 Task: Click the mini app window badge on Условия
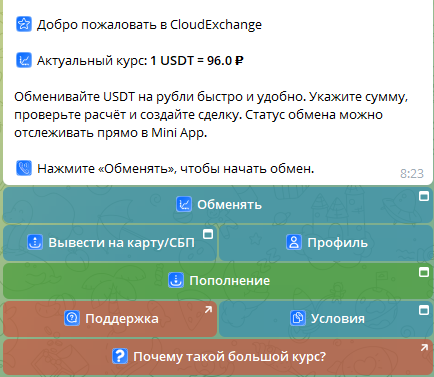tap(424, 310)
